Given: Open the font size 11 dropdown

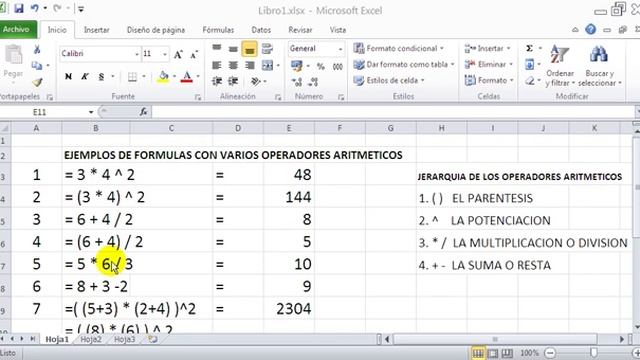Looking at the screenshot, I should 164,54.
